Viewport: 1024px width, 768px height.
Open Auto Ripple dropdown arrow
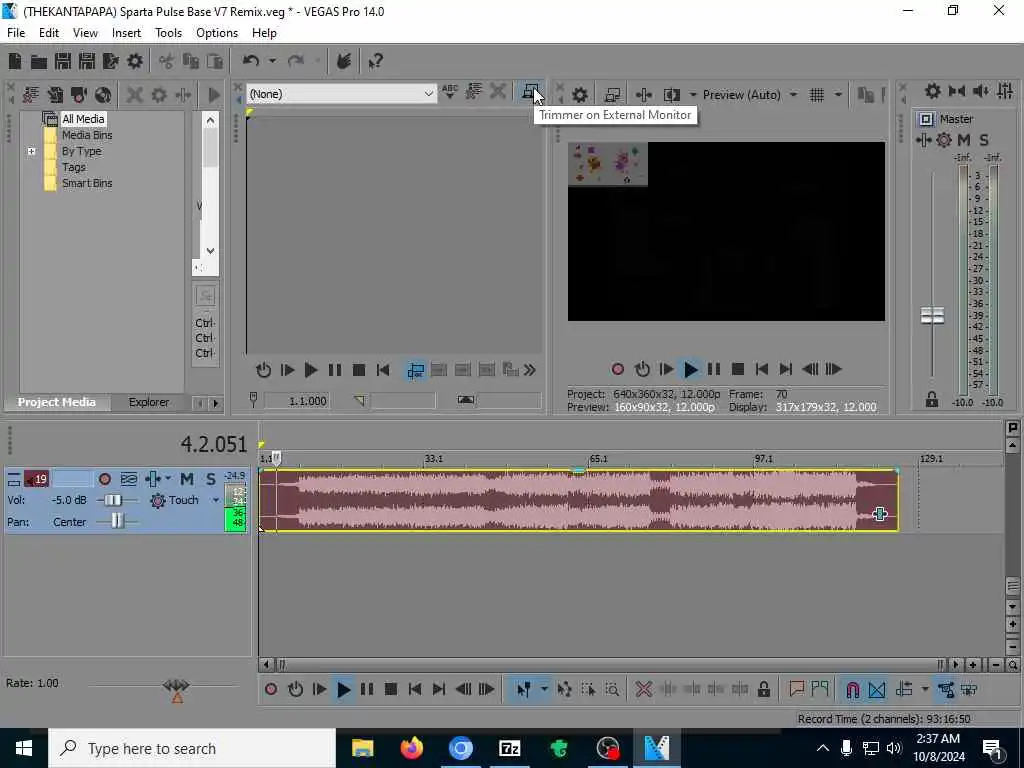[x=924, y=690]
